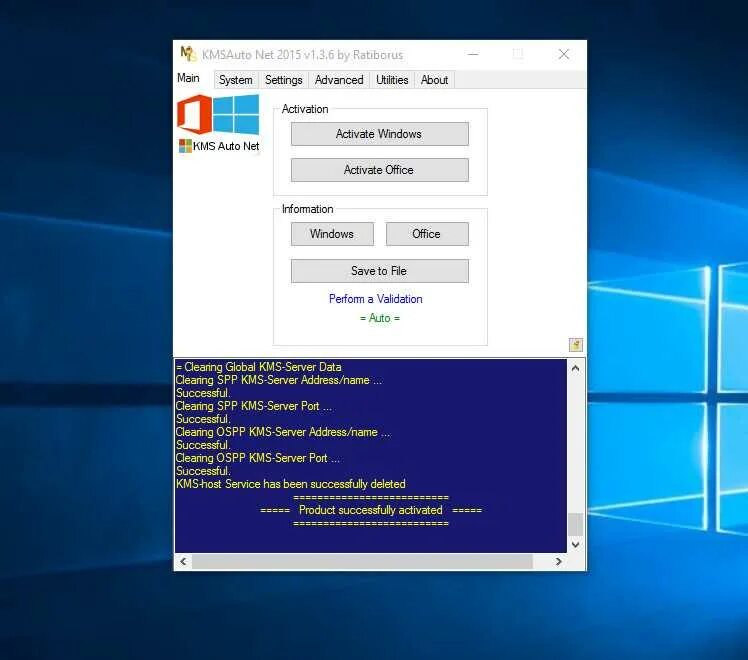Open the Advanced tab

(339, 80)
